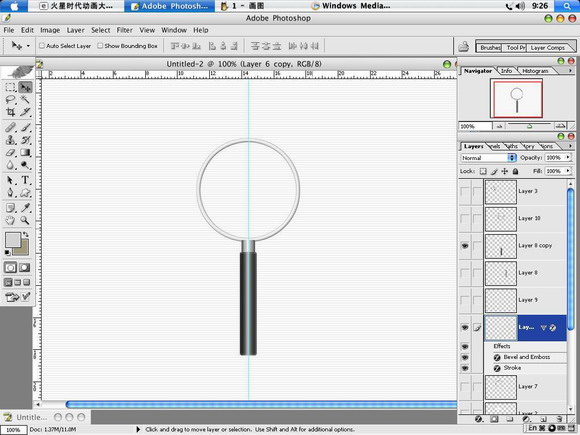Select the Custom Shape tool
The width and height of the screenshot is (580, 435).
click(x=25, y=193)
